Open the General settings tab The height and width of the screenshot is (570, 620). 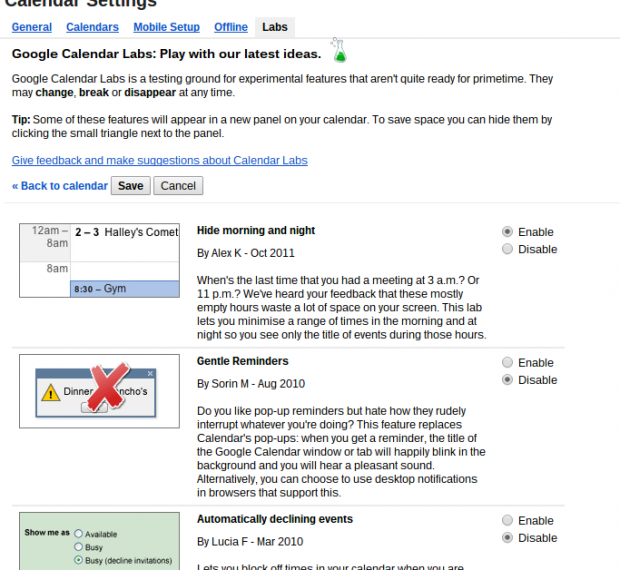coord(32,27)
